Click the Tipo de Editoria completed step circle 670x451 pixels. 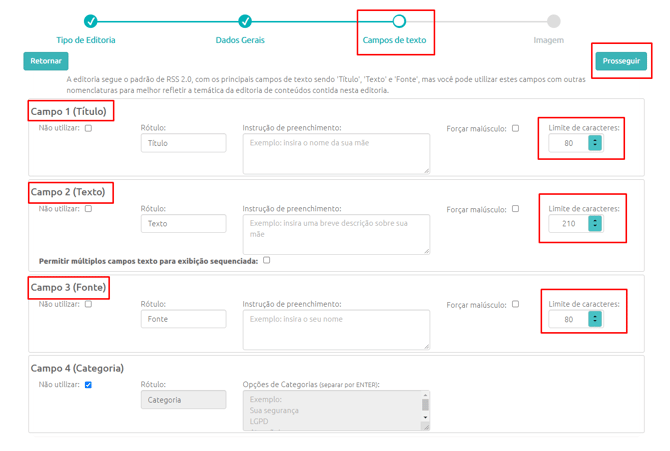click(x=90, y=21)
